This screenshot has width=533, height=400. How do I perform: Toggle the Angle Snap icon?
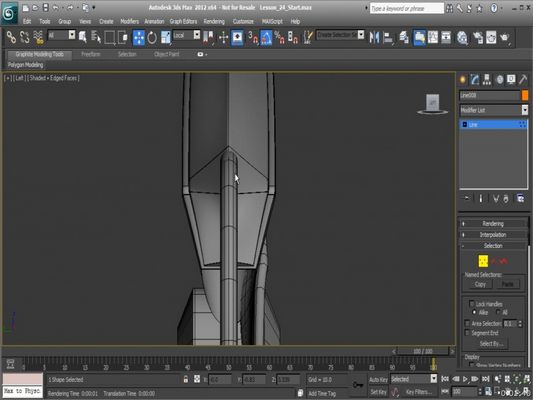266,37
